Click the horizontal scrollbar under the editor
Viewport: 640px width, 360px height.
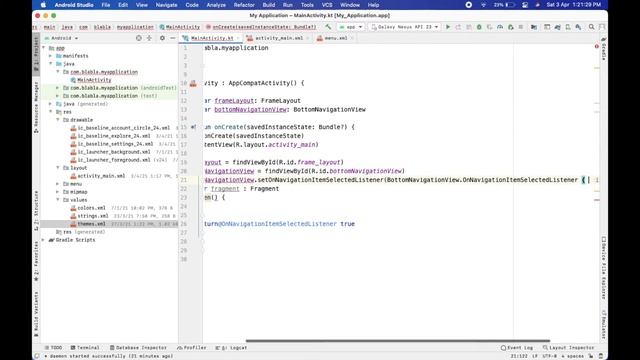[x=398, y=340]
